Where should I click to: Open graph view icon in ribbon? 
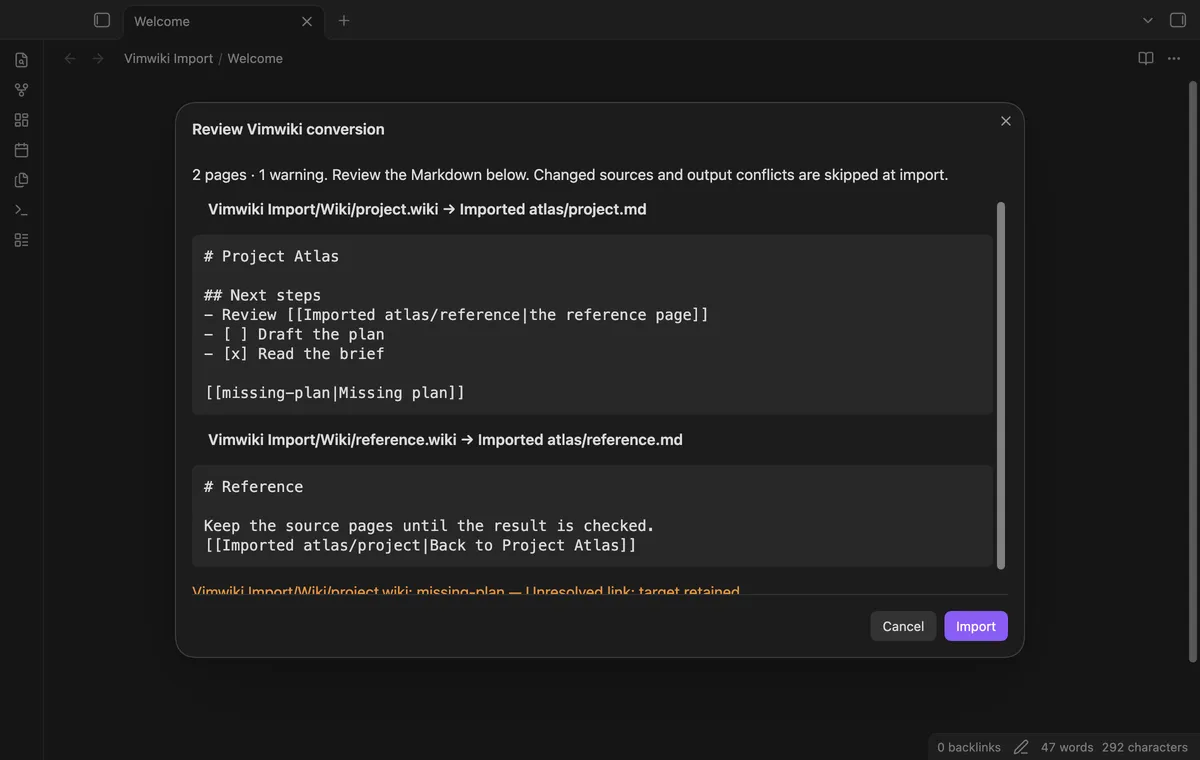tap(21, 90)
